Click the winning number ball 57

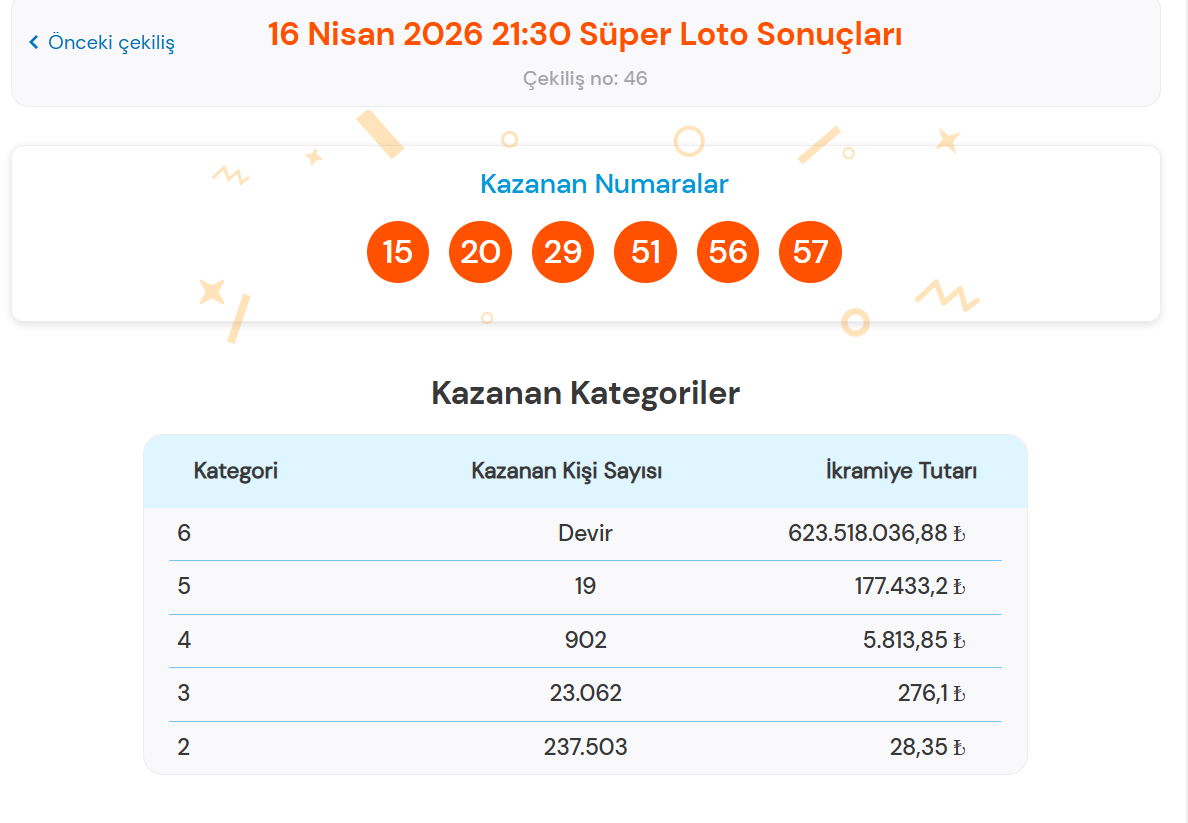810,251
